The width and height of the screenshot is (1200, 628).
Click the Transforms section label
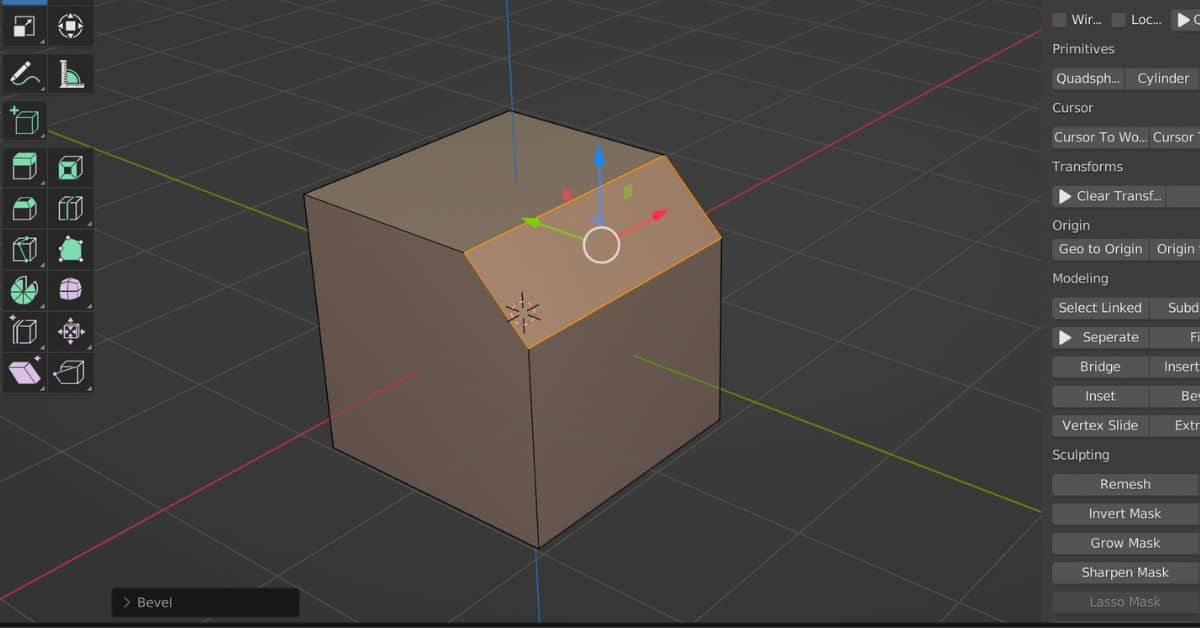(1087, 166)
